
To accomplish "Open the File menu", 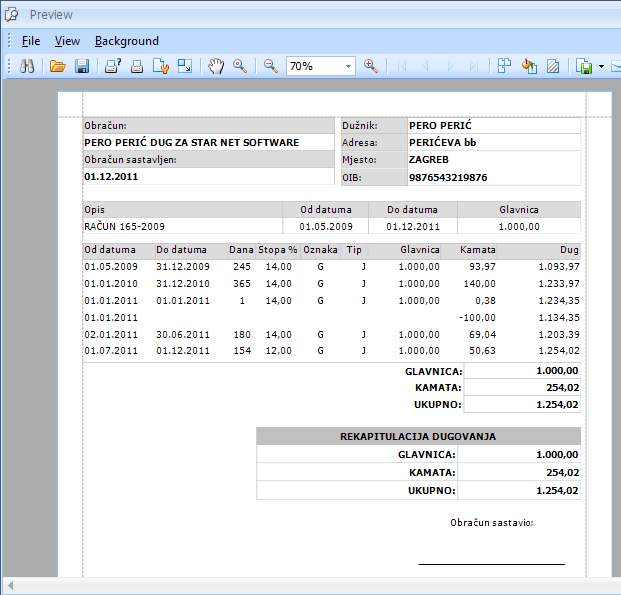I will tap(31, 41).
